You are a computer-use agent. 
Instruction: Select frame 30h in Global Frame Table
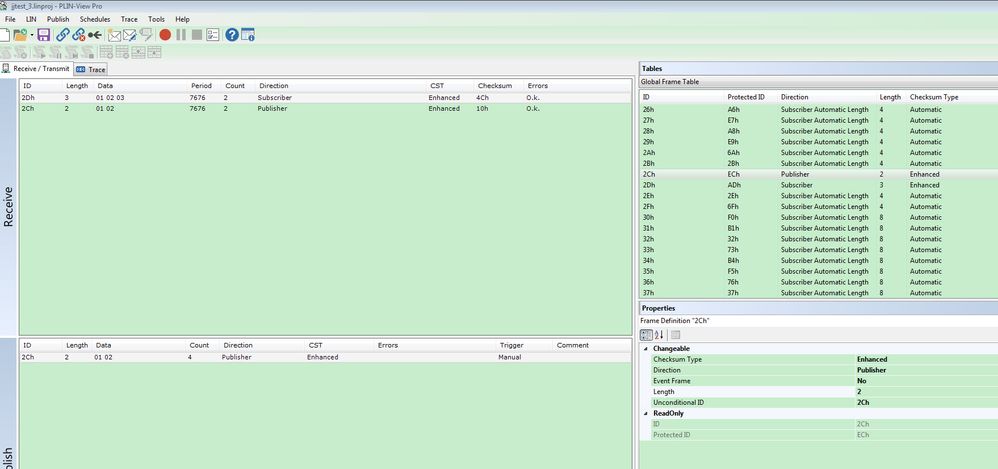[x=819, y=218]
